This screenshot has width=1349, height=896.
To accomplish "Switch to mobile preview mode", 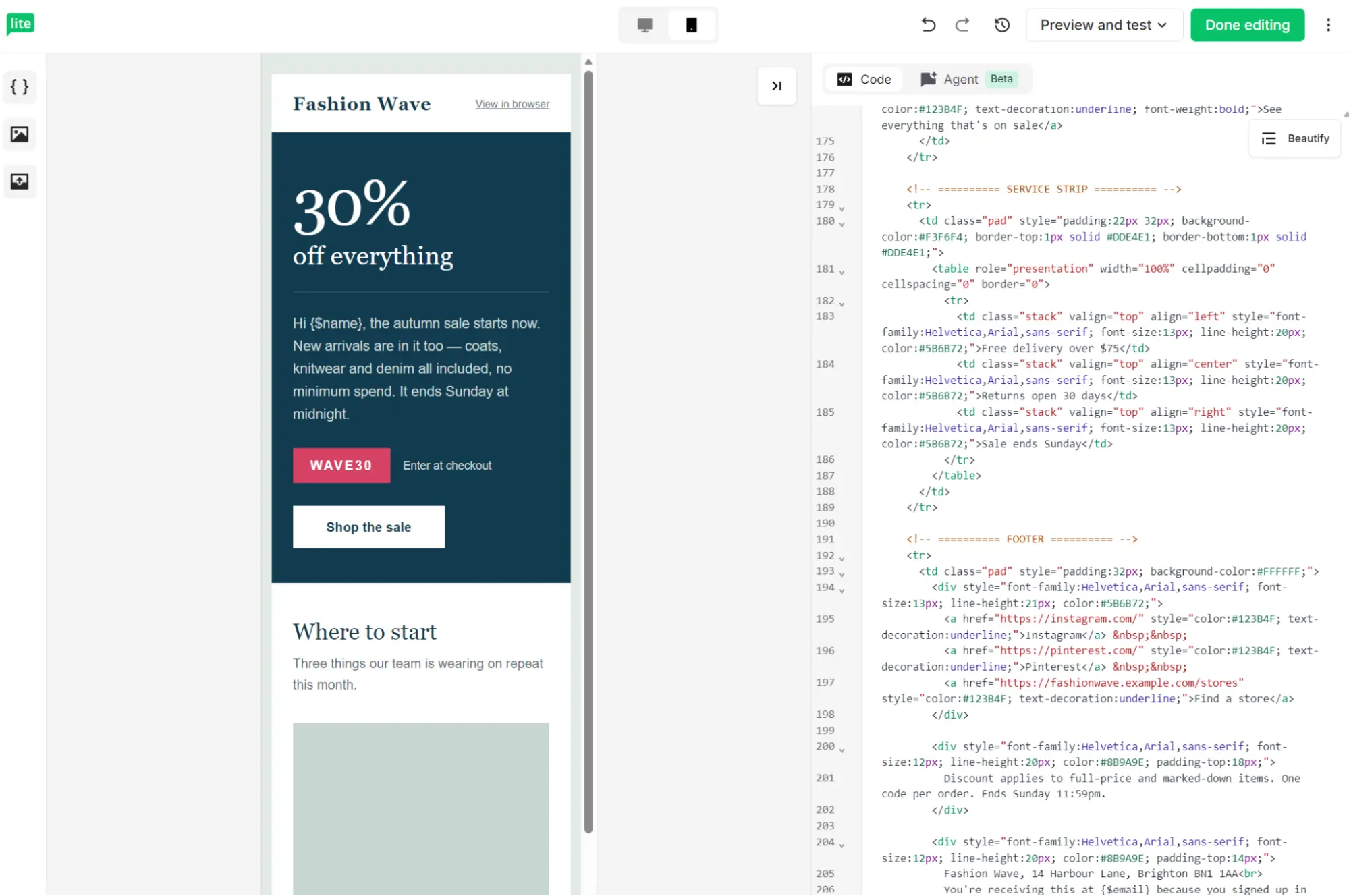I will coord(692,25).
